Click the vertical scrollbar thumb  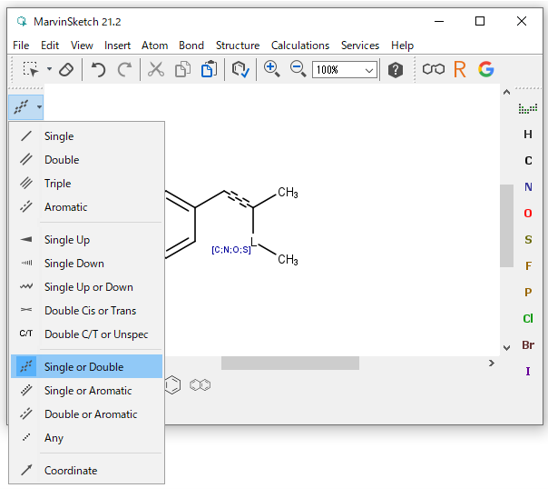click(x=506, y=226)
